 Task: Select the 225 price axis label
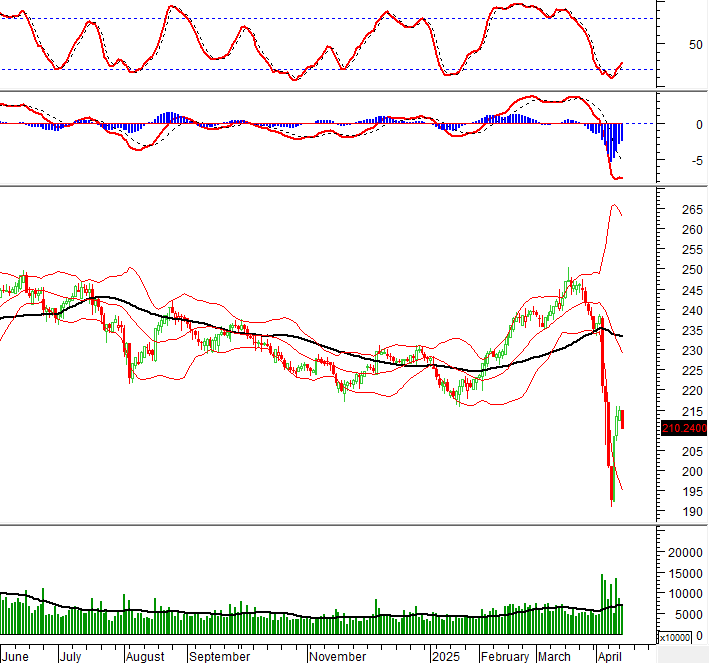(692, 370)
